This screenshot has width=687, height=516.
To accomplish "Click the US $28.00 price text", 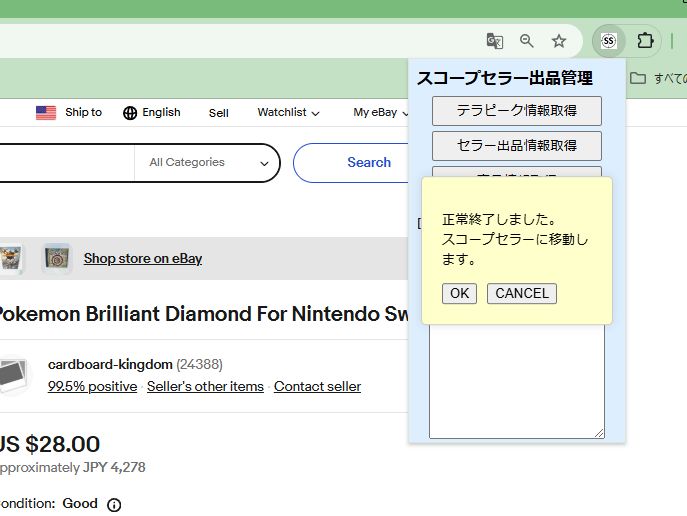I will coord(50,444).
